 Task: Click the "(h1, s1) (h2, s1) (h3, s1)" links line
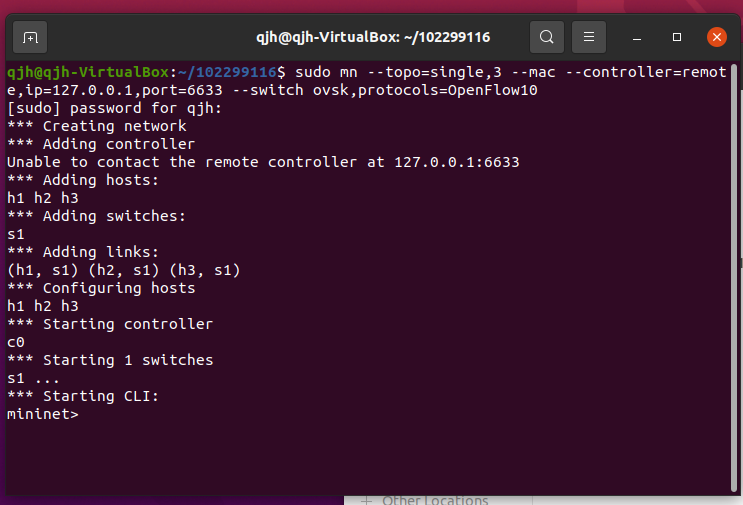tap(123, 270)
